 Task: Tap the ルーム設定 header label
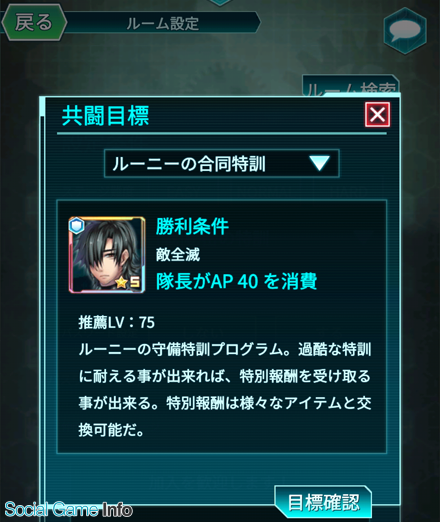coord(163,23)
